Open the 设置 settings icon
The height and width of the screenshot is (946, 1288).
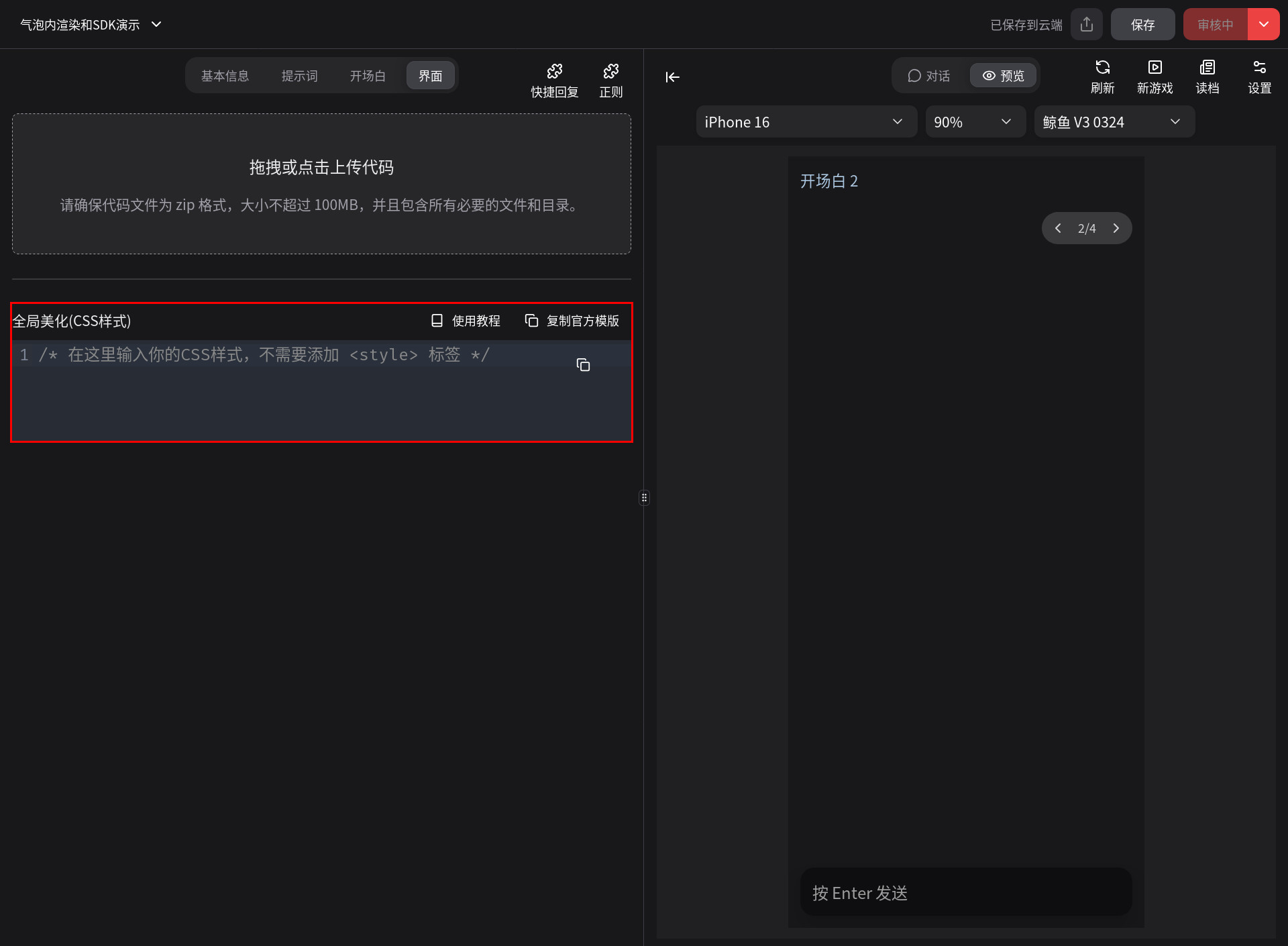1259,76
